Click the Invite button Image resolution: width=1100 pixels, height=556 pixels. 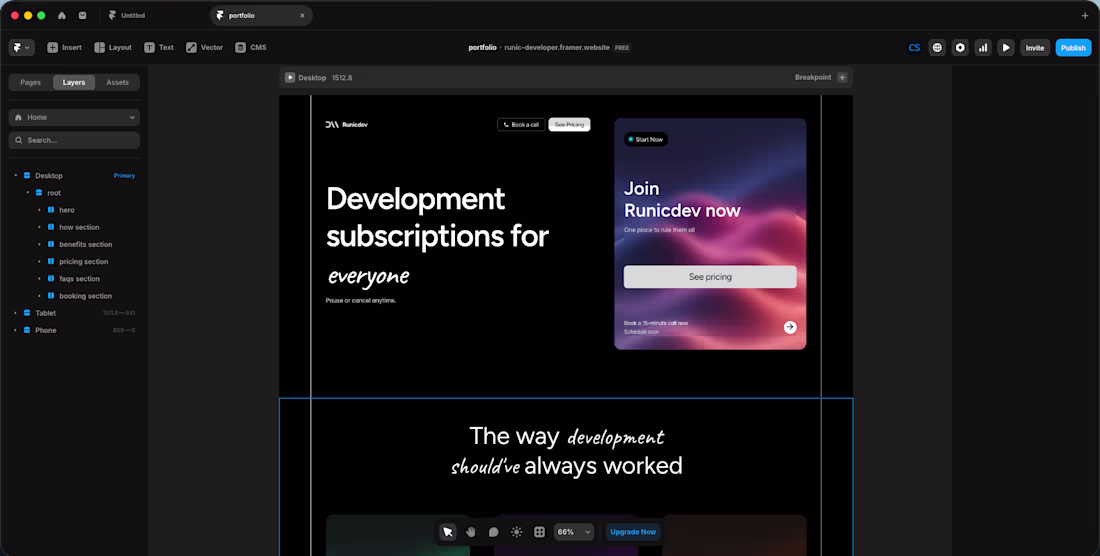[x=1035, y=48]
